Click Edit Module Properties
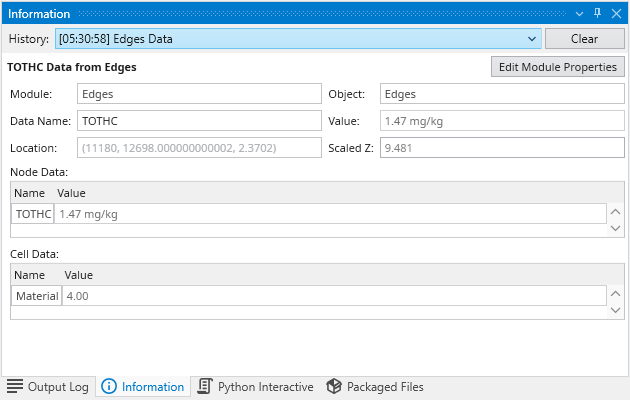This screenshot has width=630, height=400. (557, 67)
